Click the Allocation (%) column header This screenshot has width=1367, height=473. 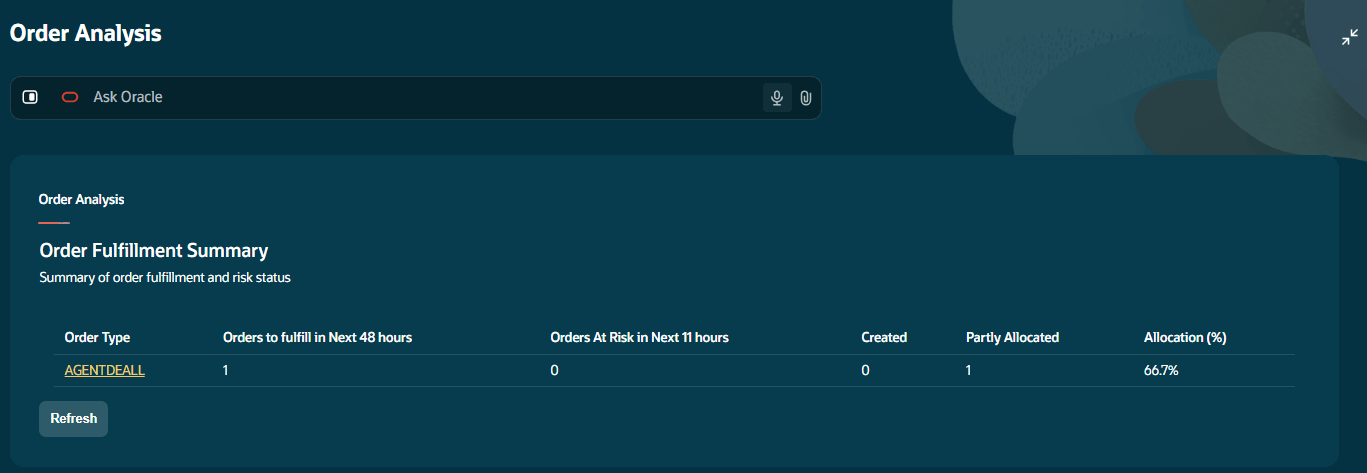click(x=1185, y=337)
